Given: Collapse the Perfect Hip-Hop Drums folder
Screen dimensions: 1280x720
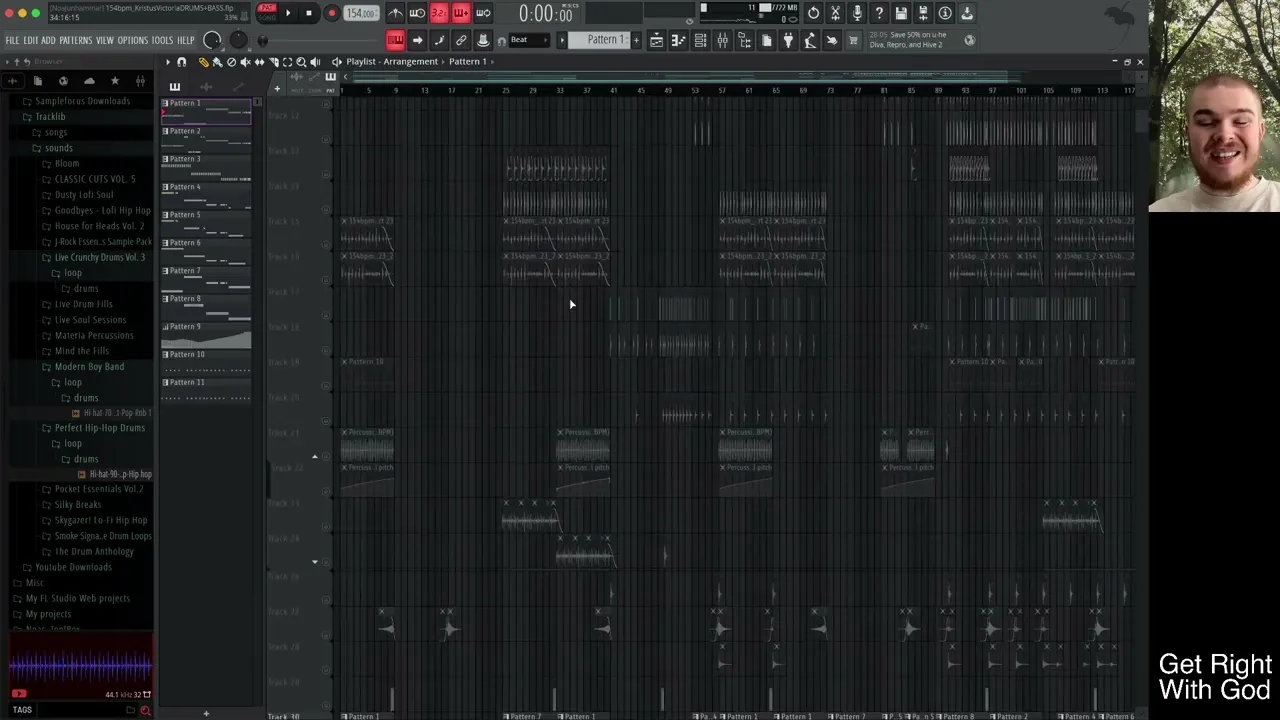Looking at the screenshot, I should 99,428.
